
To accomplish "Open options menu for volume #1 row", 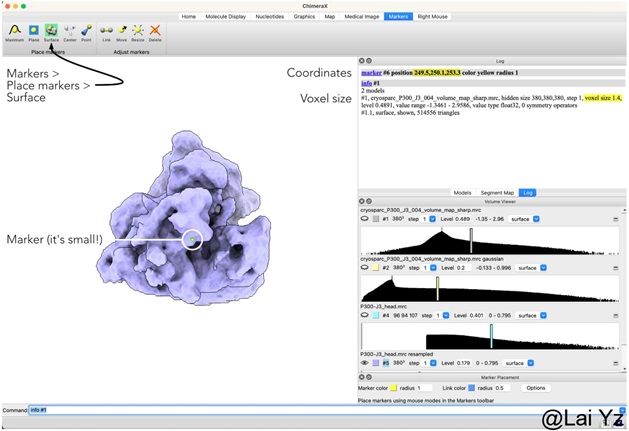I will [616, 219].
